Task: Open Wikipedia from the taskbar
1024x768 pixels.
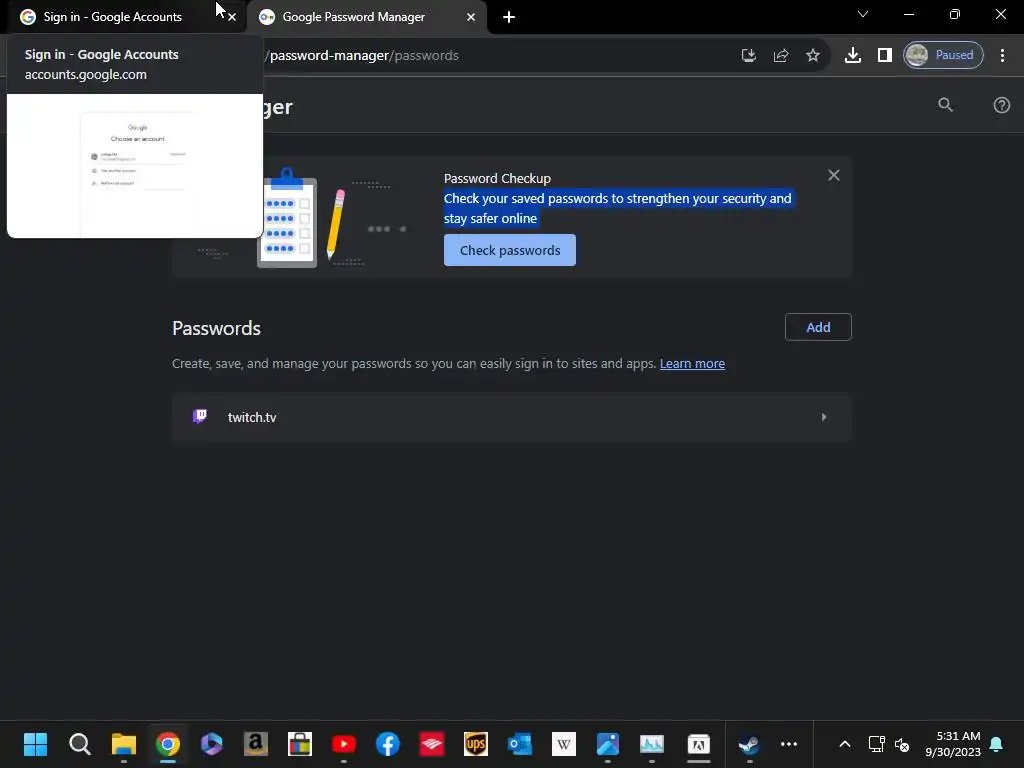Action: tap(564, 744)
